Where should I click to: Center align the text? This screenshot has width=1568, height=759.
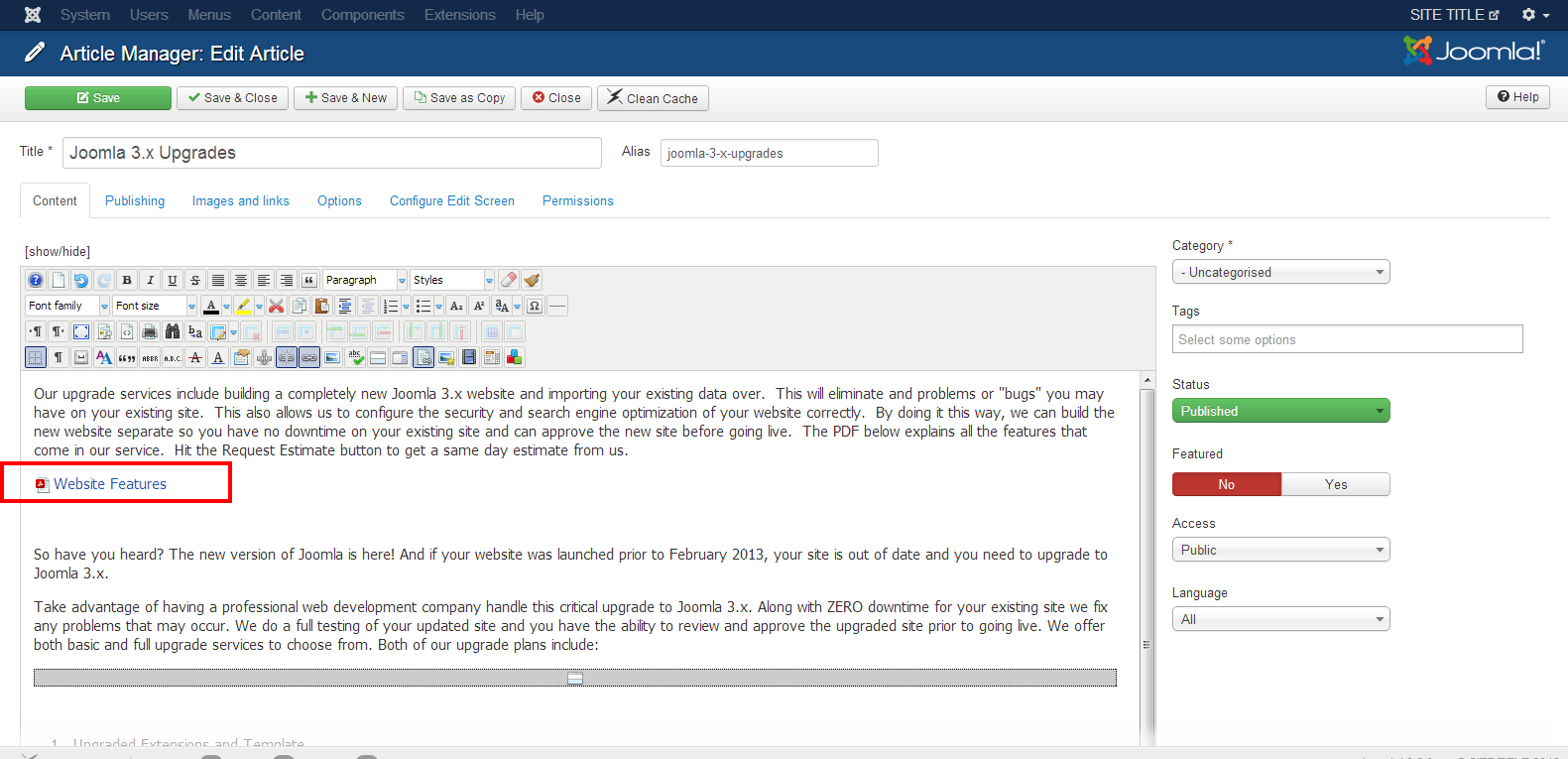coord(241,280)
